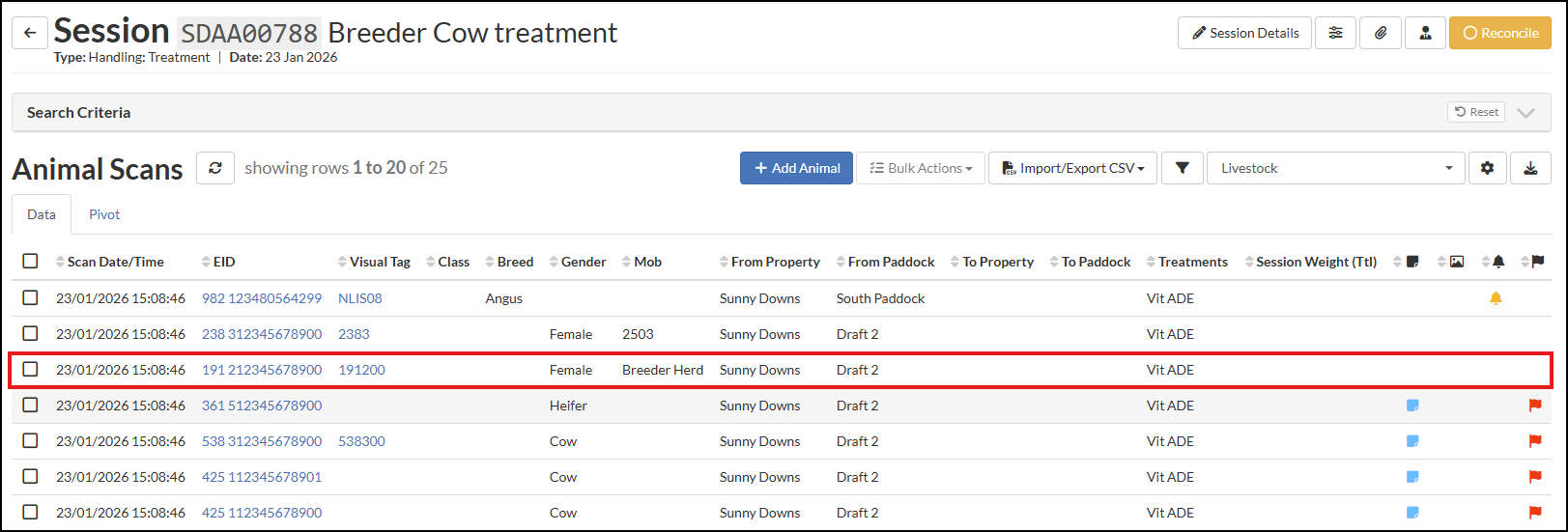Open visual tag link 538300
The height and width of the screenshot is (532, 1568).
pos(361,441)
